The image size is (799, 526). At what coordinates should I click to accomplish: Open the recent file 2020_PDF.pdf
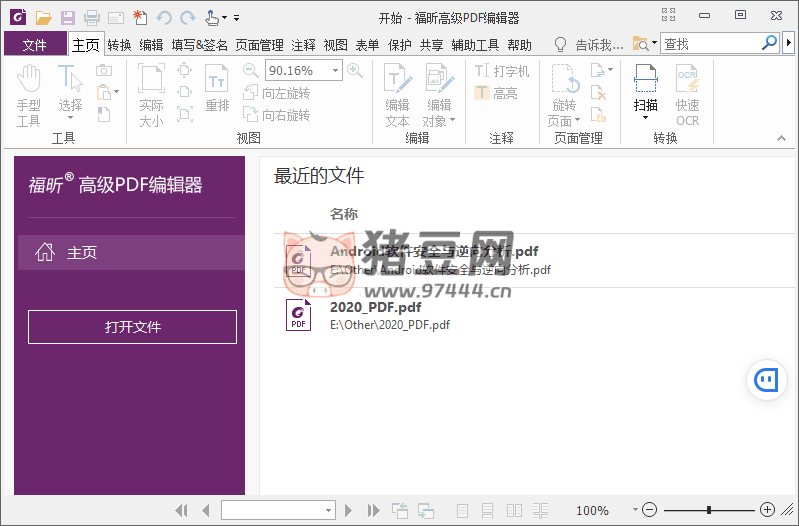click(x=375, y=307)
